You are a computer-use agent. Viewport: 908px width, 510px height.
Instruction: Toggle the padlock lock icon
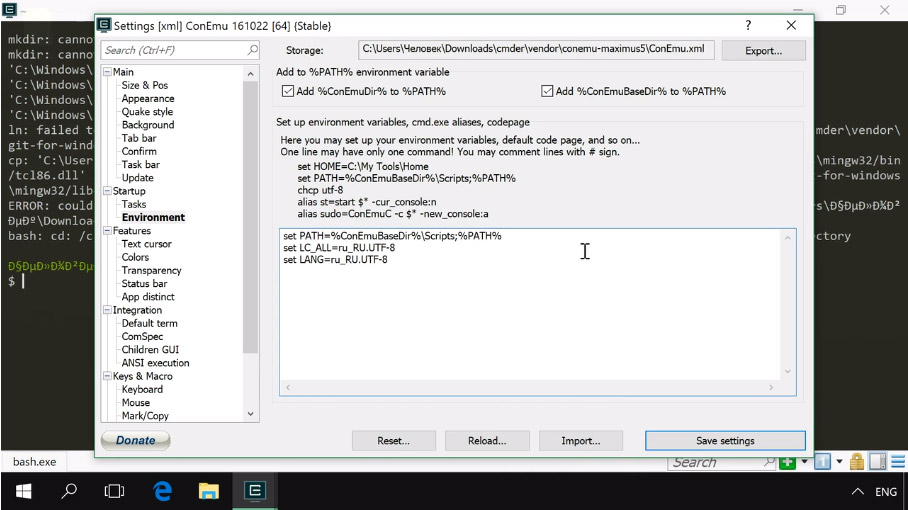[x=856, y=462]
